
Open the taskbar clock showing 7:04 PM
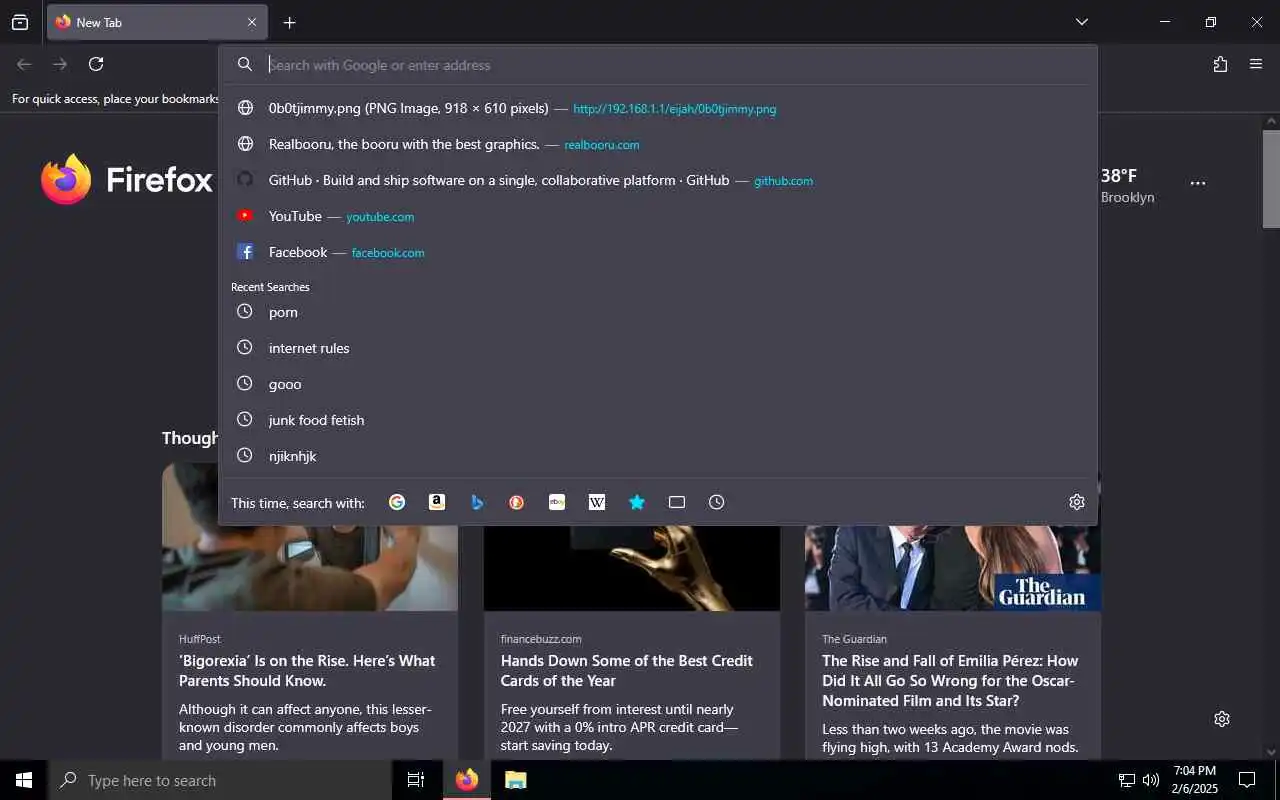click(x=1194, y=780)
